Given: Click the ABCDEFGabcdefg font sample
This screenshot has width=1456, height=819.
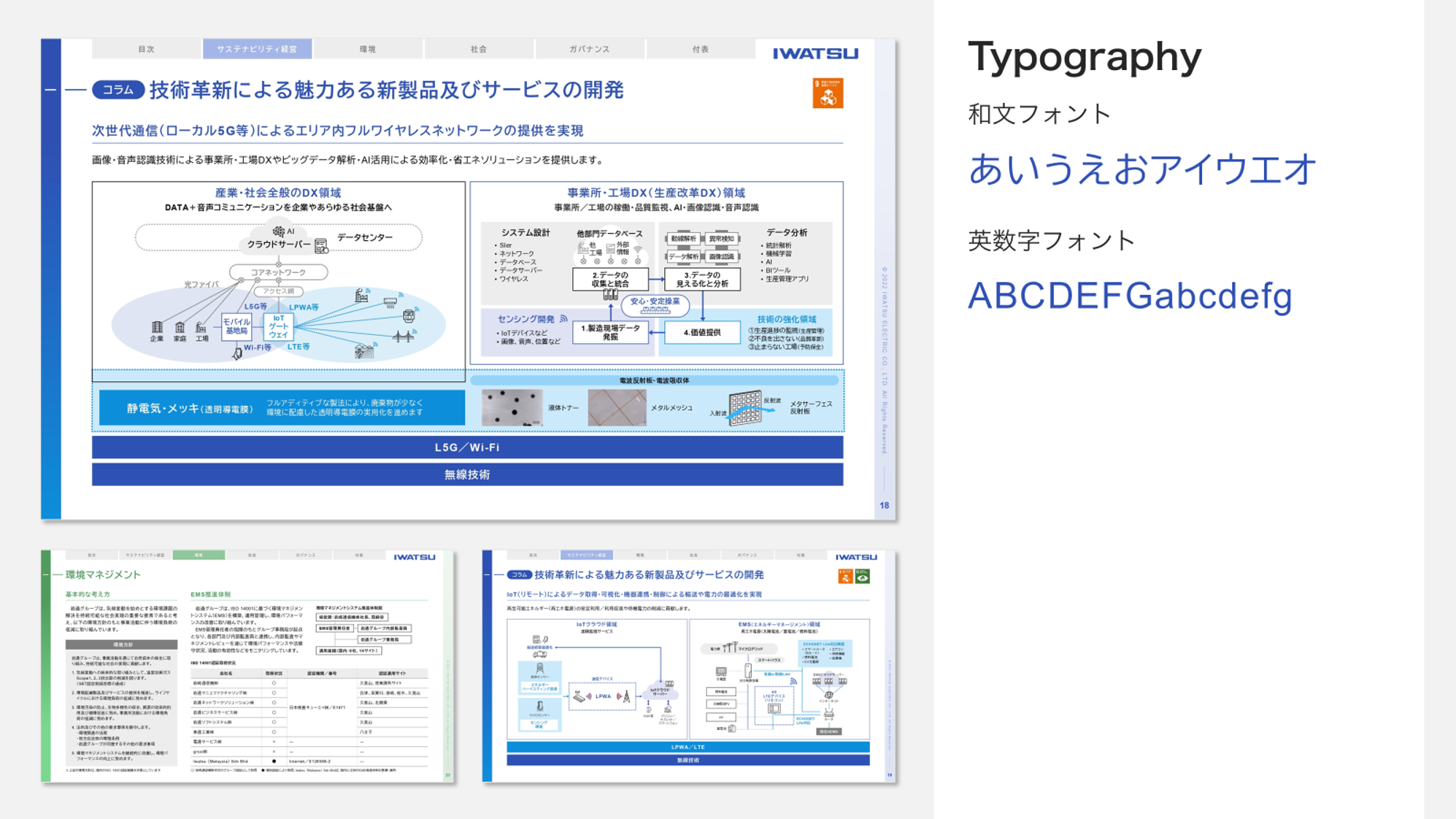Looking at the screenshot, I should point(1130,296).
